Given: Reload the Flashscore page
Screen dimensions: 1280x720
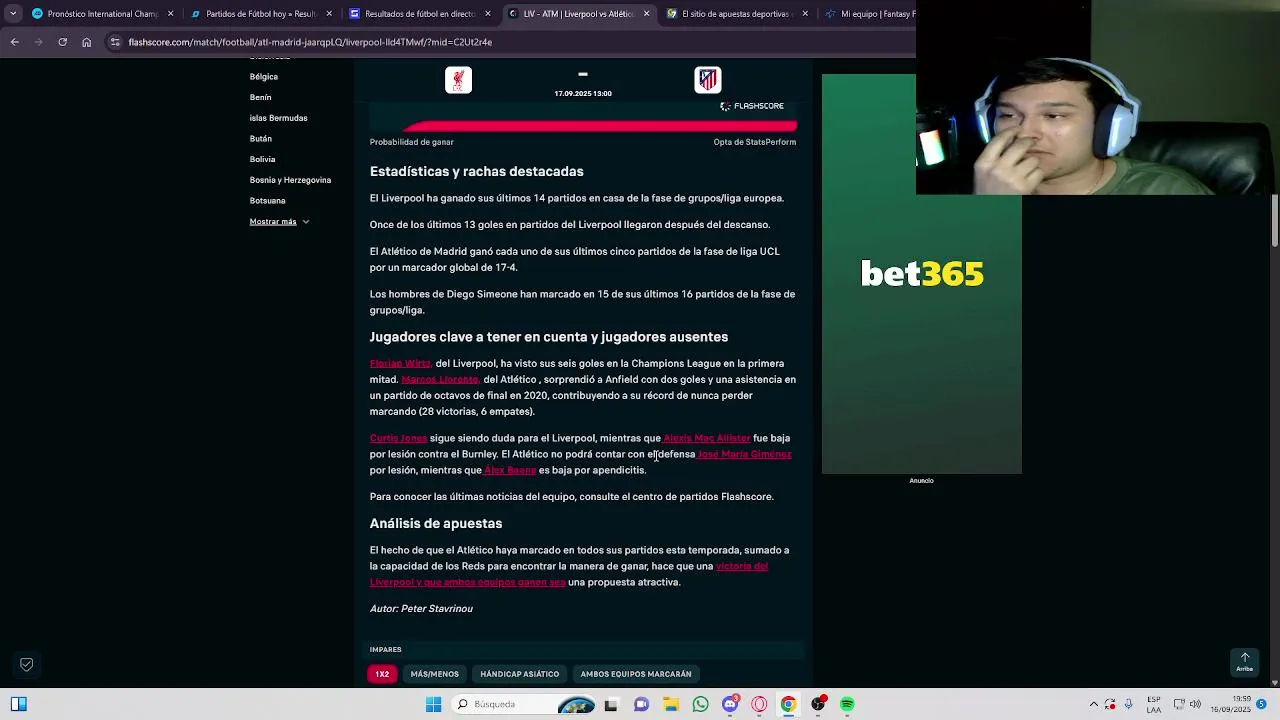Looking at the screenshot, I should 62,42.
